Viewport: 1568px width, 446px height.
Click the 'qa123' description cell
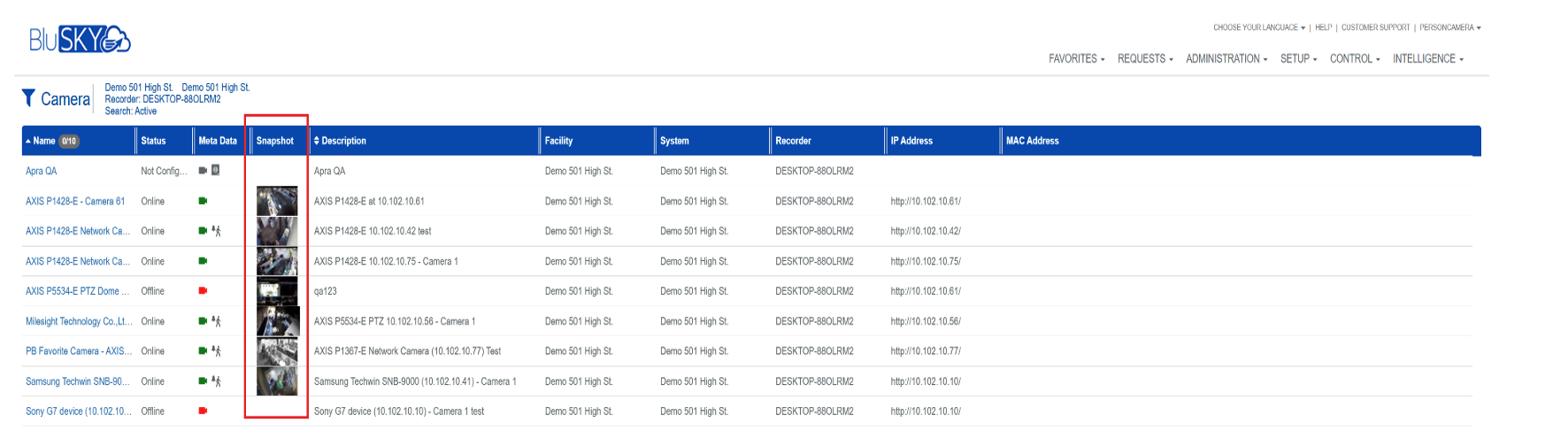(x=325, y=291)
